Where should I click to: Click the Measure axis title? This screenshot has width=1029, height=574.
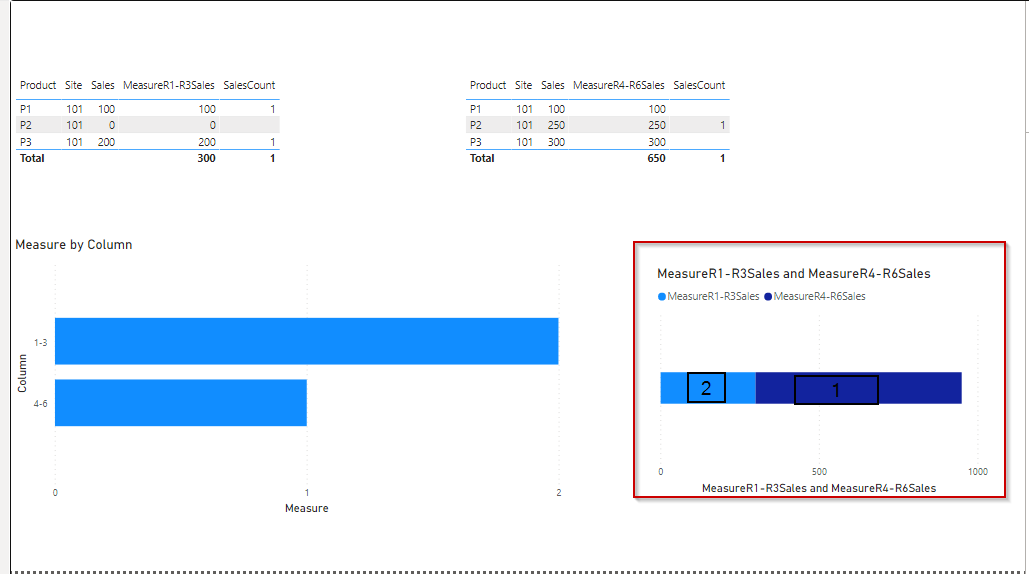(x=306, y=508)
